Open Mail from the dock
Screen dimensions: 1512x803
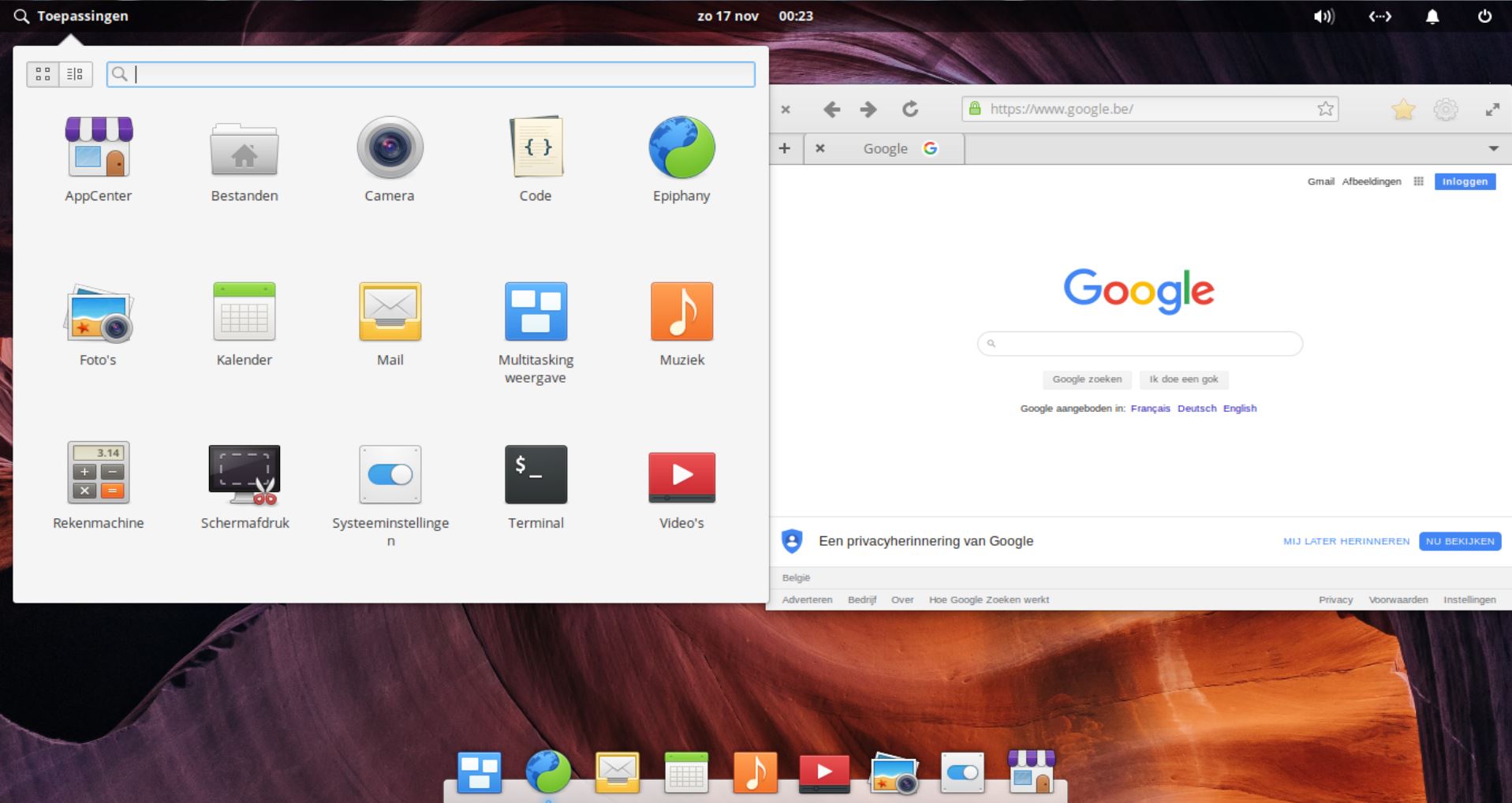click(618, 772)
